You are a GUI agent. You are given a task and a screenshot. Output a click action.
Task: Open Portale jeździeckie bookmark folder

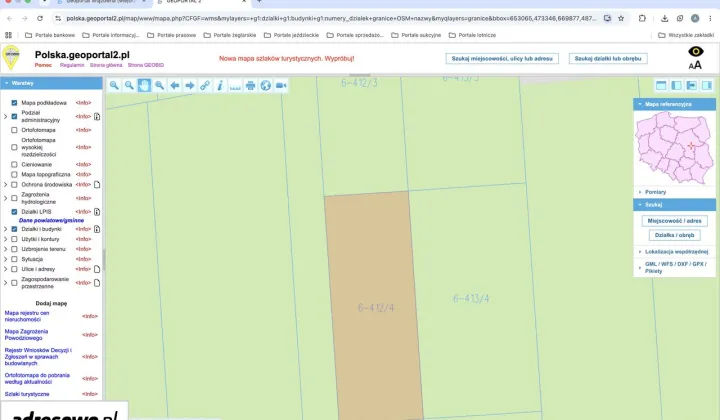coord(292,35)
